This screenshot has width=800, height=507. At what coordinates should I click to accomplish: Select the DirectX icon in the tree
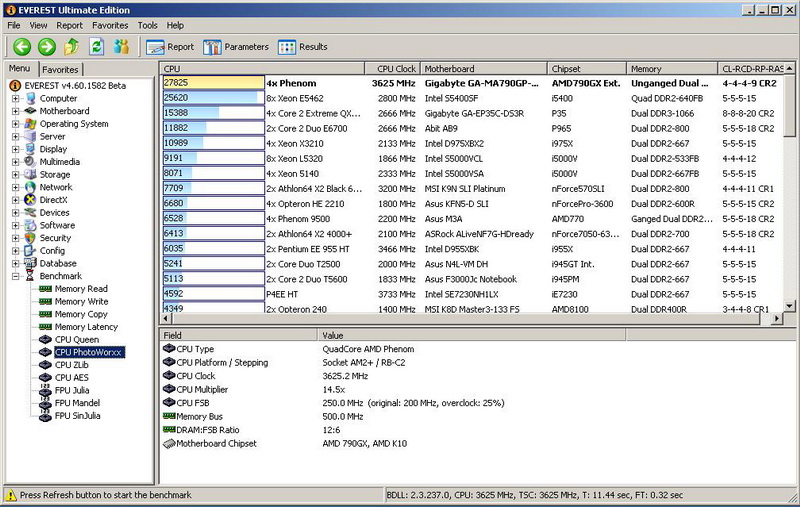point(31,200)
